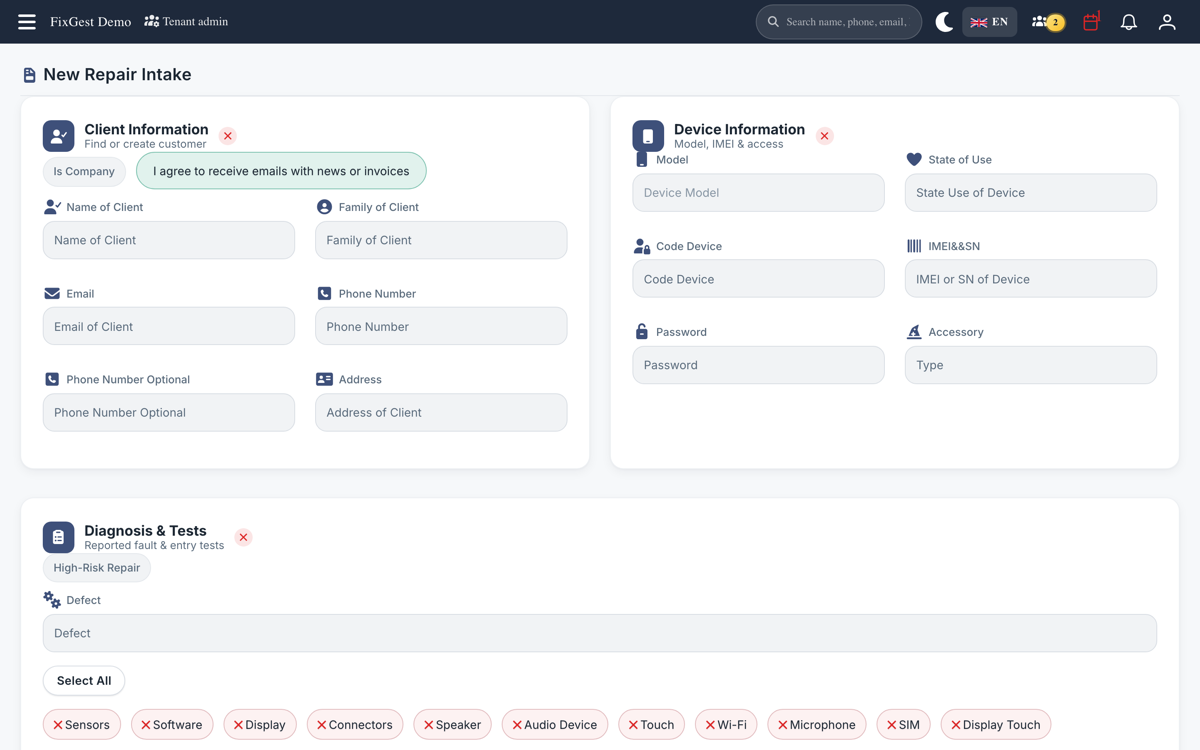This screenshot has height=750, width=1200.
Task: Clear the Client Information section
Action: [x=228, y=136]
